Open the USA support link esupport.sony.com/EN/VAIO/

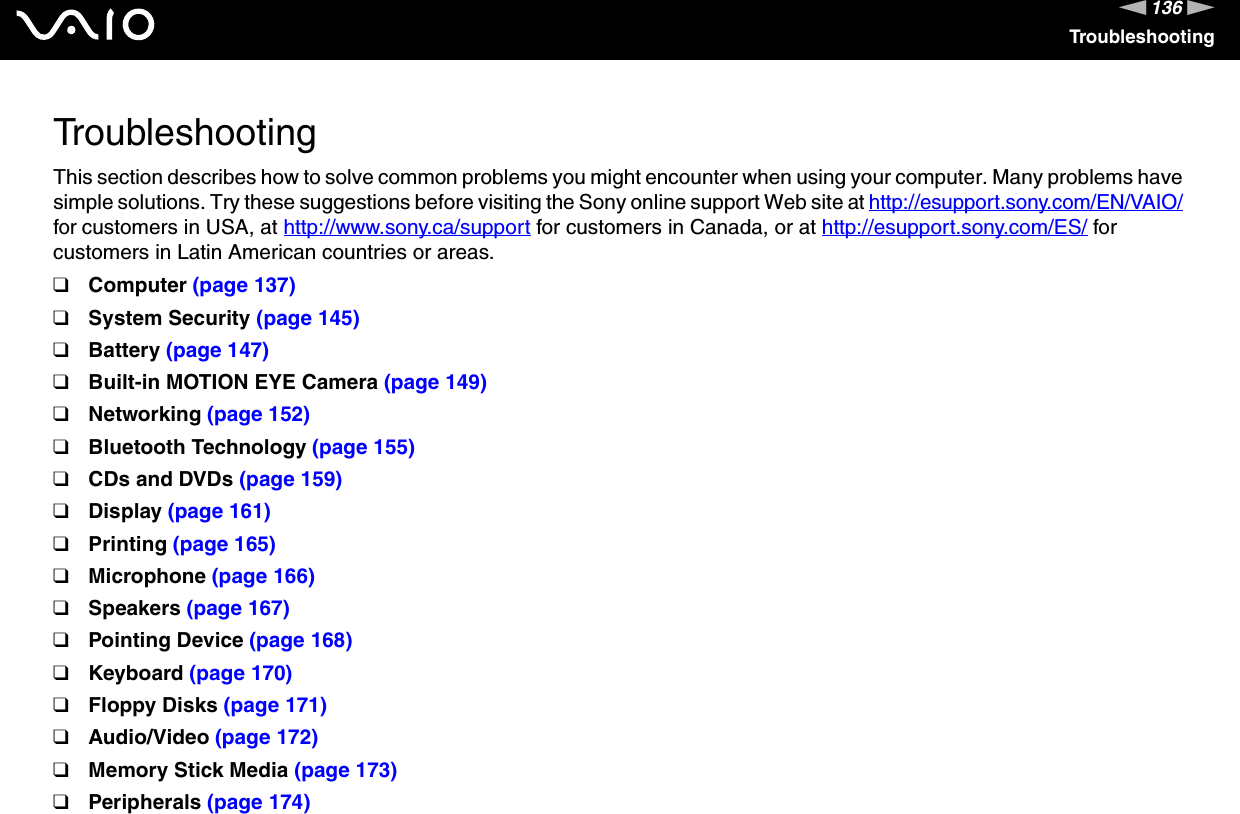[x=1025, y=202]
